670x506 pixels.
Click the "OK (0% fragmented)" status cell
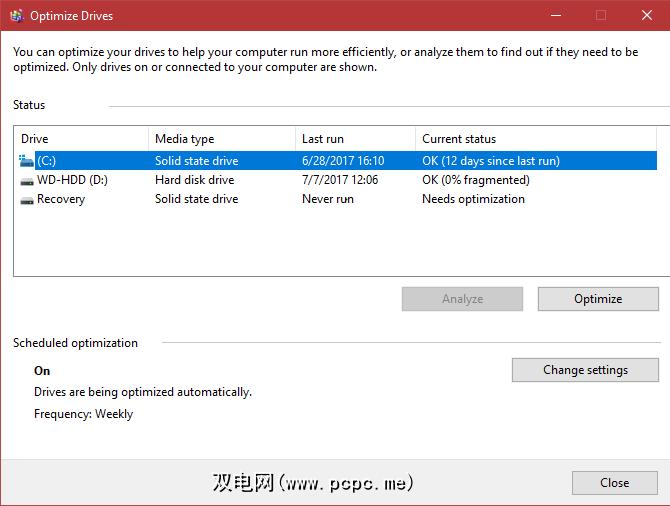tap(476, 180)
